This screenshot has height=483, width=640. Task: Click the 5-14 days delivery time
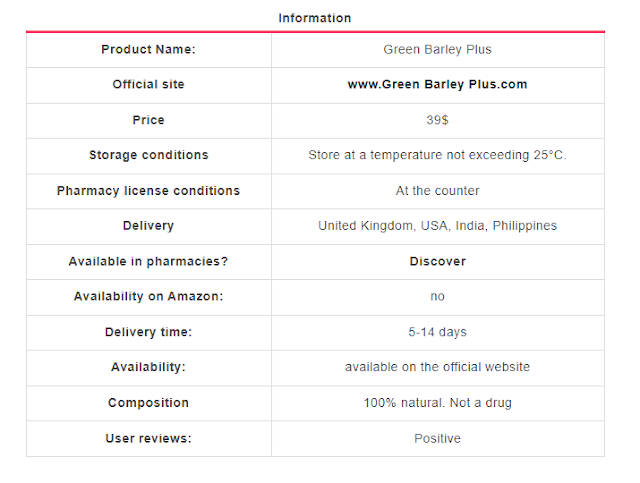click(437, 332)
